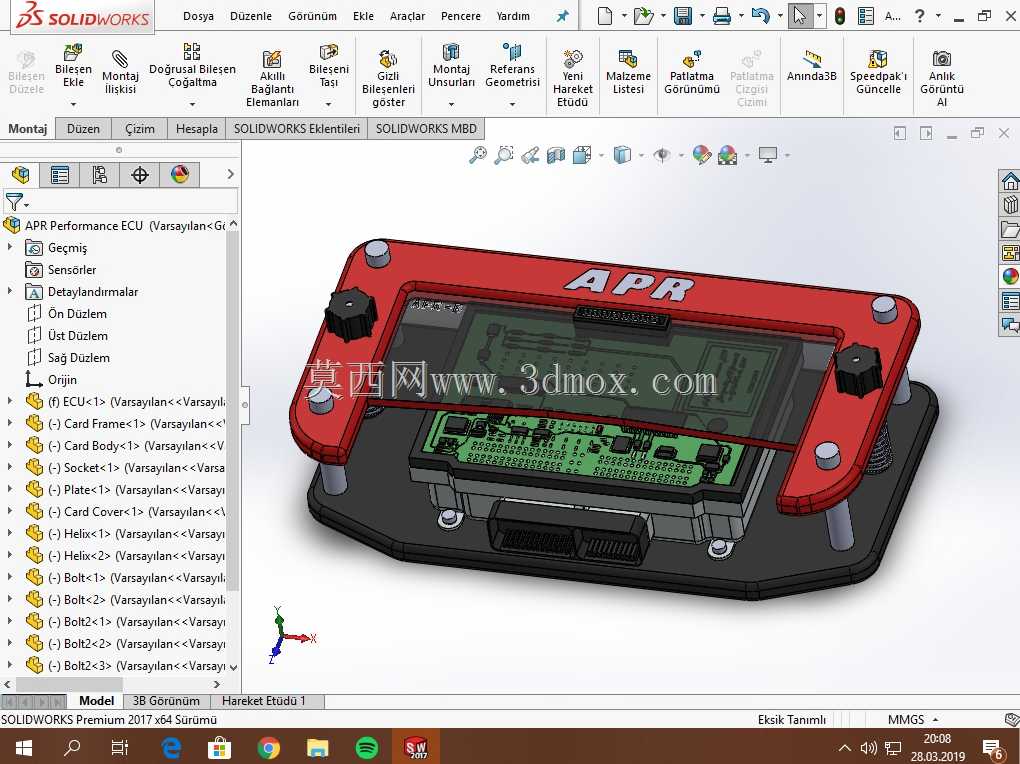Screen dimensions: 1020x764
Task: Open Spotify from the taskbar
Action: [x=367, y=747]
